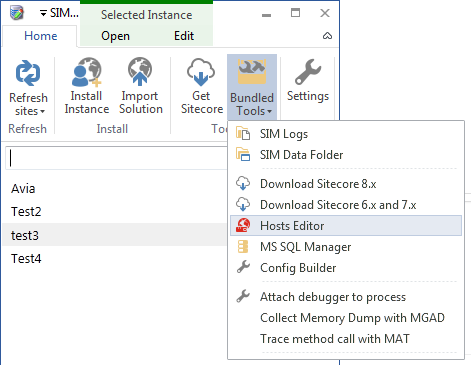471x365 pixels.
Task: Click the Attach debugger wrench icon
Action: pos(243,296)
